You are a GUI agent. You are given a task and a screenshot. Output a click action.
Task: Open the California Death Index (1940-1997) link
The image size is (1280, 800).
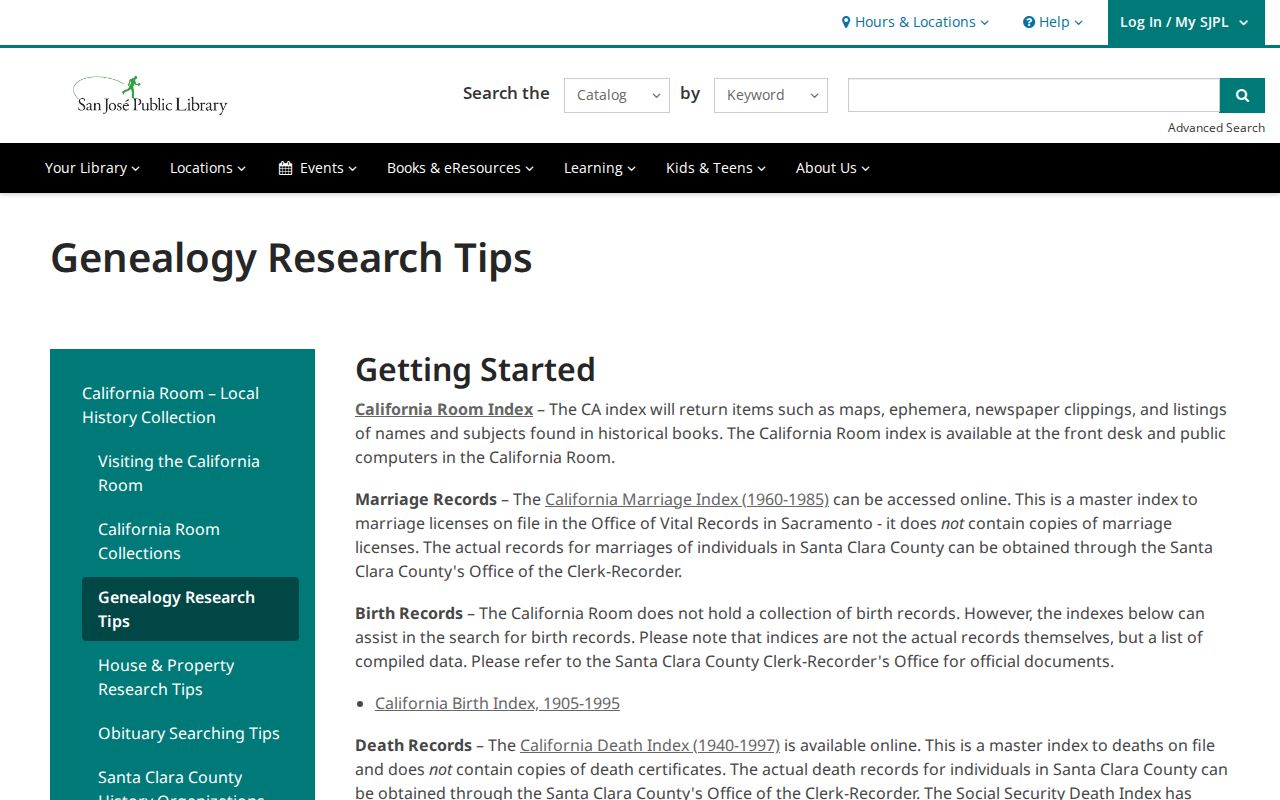coord(650,745)
